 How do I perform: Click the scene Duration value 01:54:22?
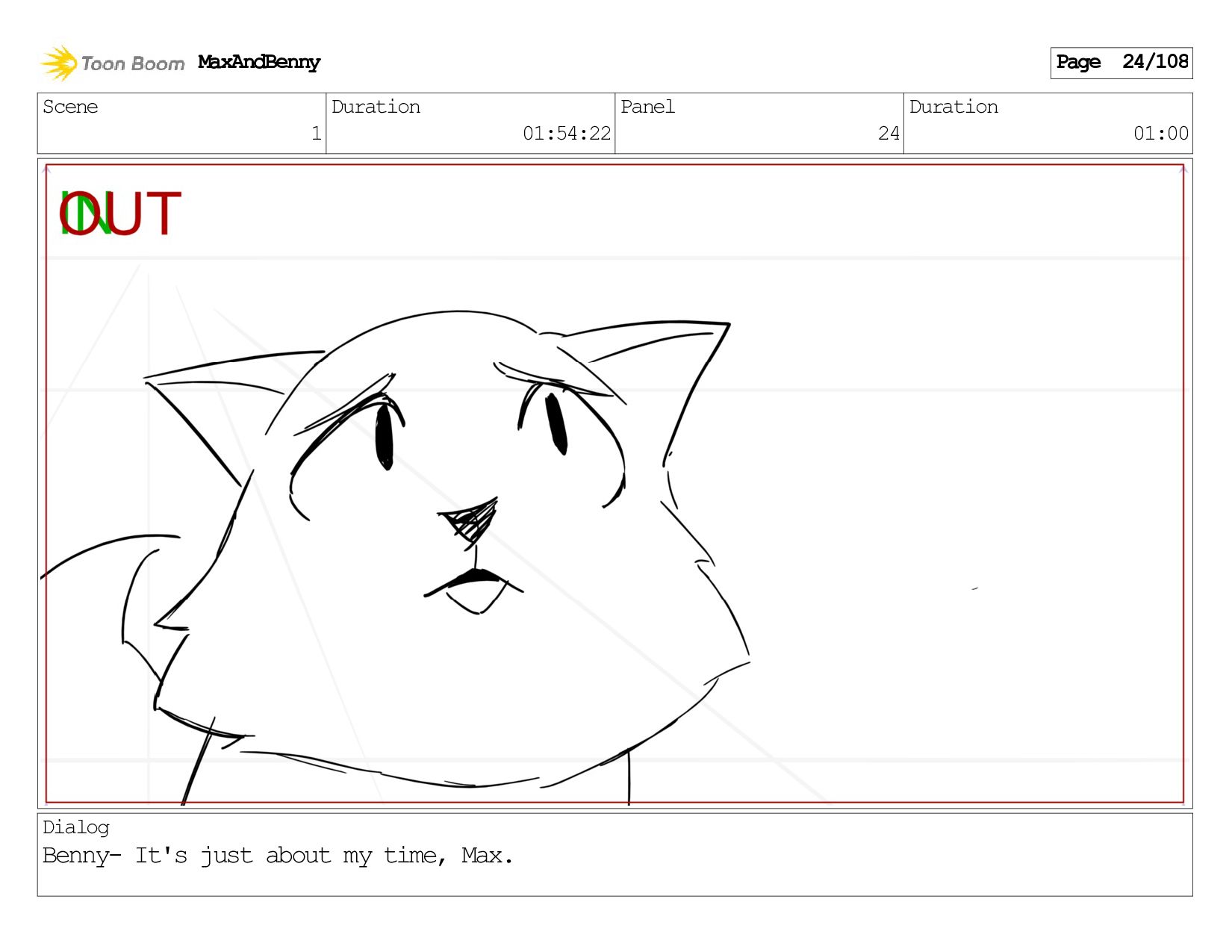tap(567, 134)
